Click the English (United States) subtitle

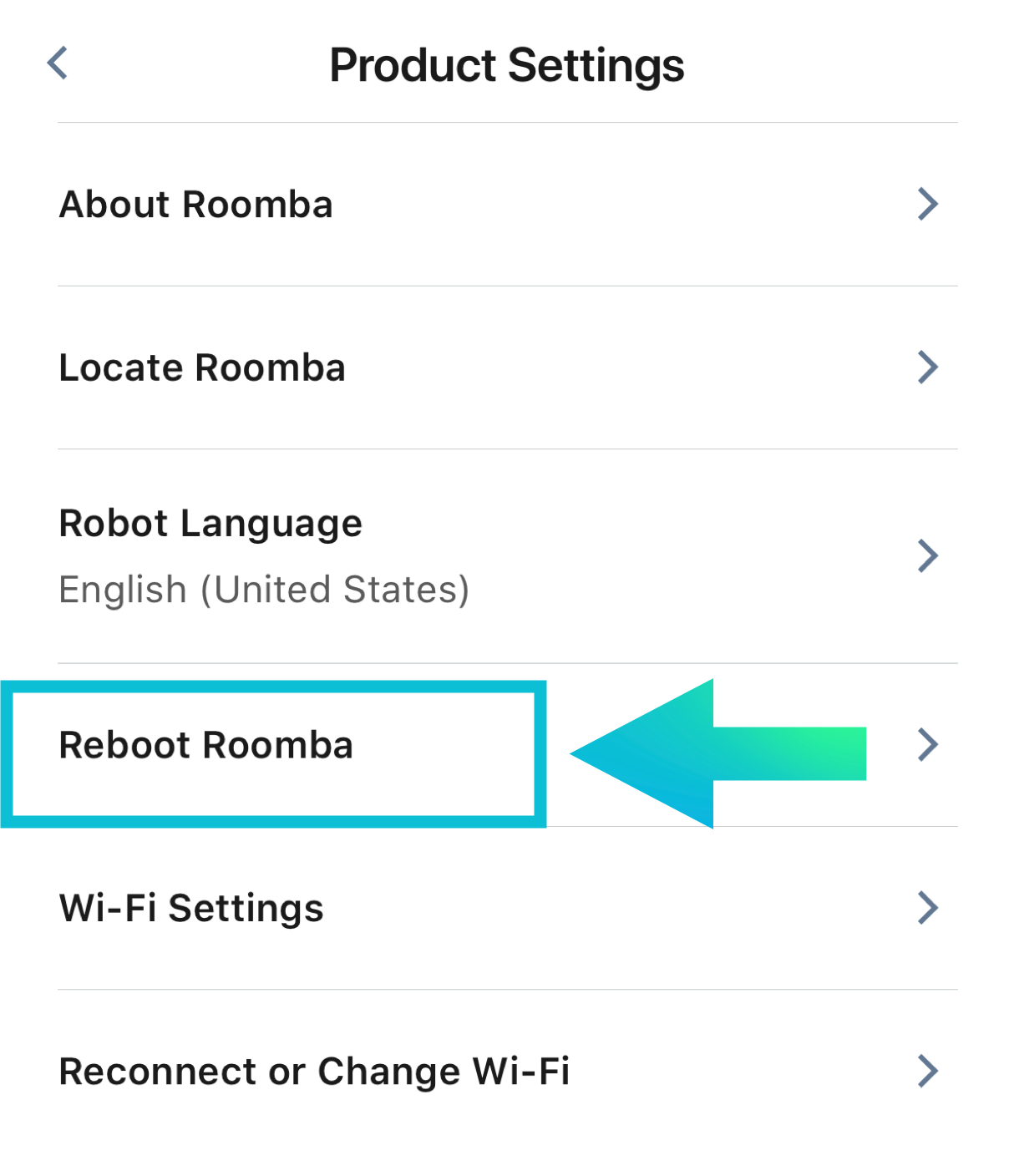(264, 590)
